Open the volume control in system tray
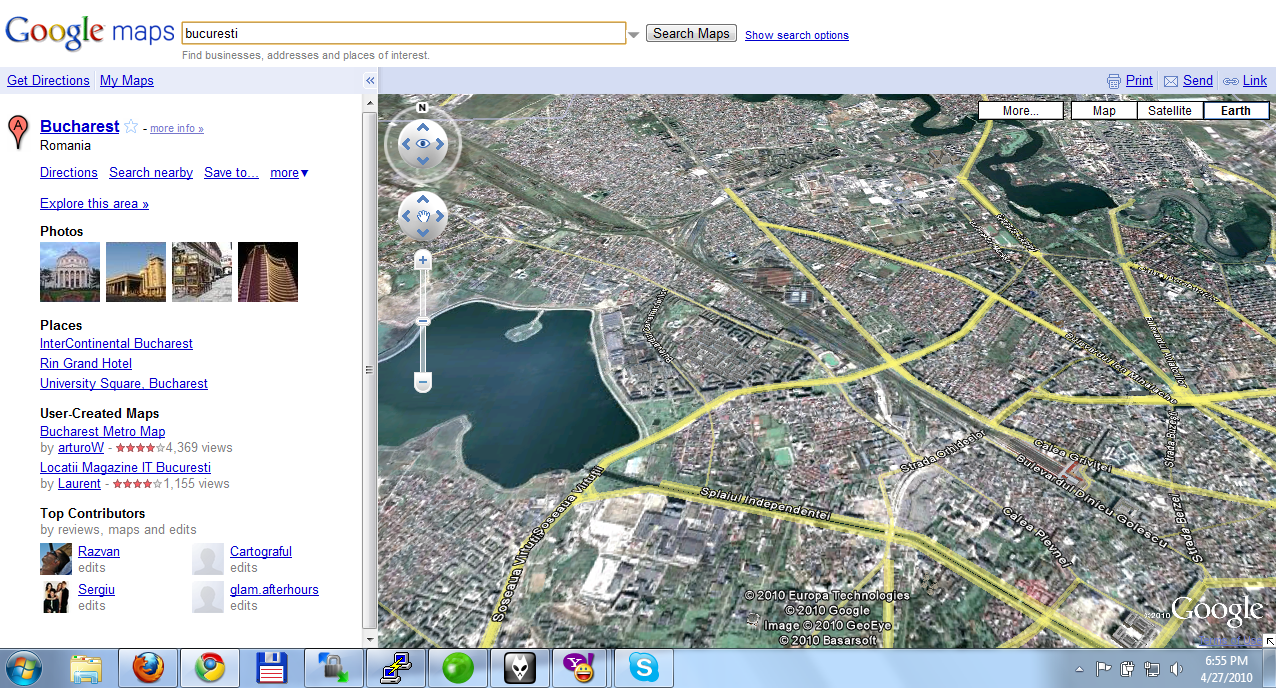Screen dimensions: 1276x688 coord(1176,669)
